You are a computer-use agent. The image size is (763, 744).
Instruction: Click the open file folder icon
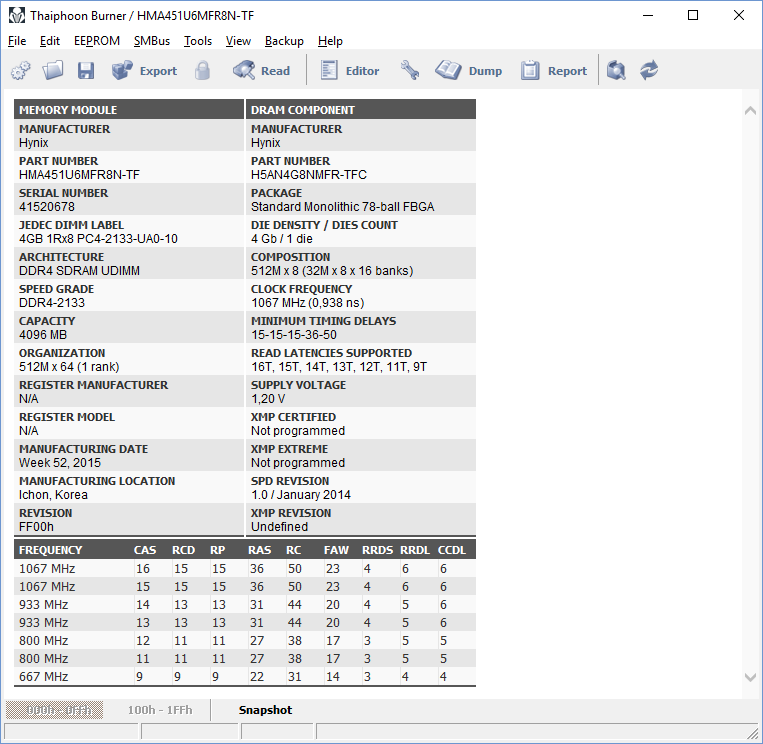coord(53,71)
